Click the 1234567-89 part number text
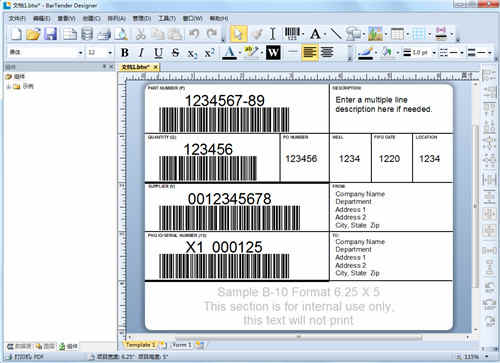Viewport: 500px width, 363px height. (225, 100)
